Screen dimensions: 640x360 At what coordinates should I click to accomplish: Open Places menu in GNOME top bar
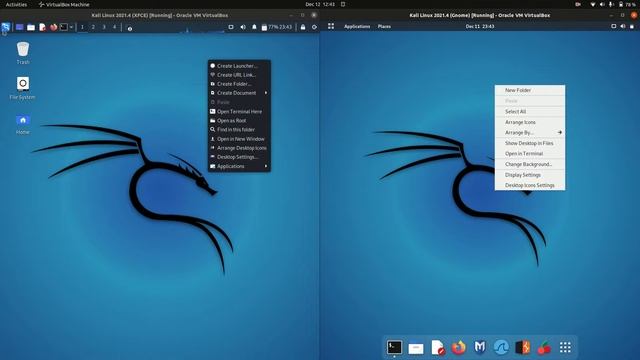(384, 27)
